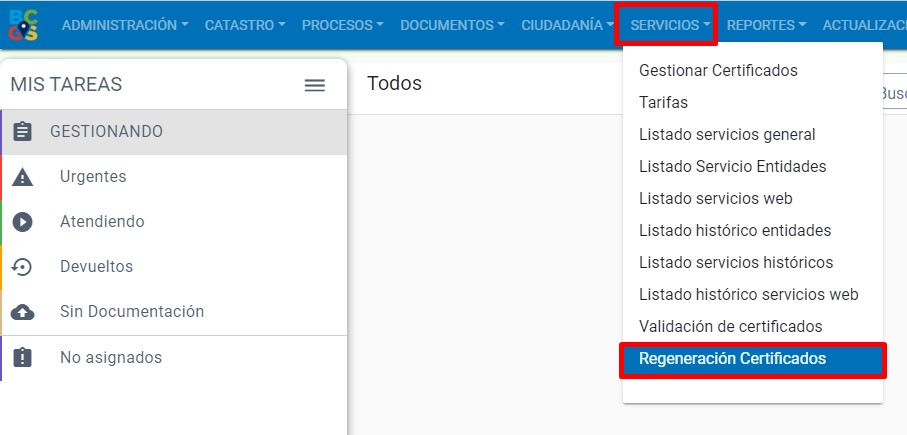This screenshot has width=907, height=435.
Task: Click the Devueltos restore icon
Action: pyautogui.click(x=23, y=267)
